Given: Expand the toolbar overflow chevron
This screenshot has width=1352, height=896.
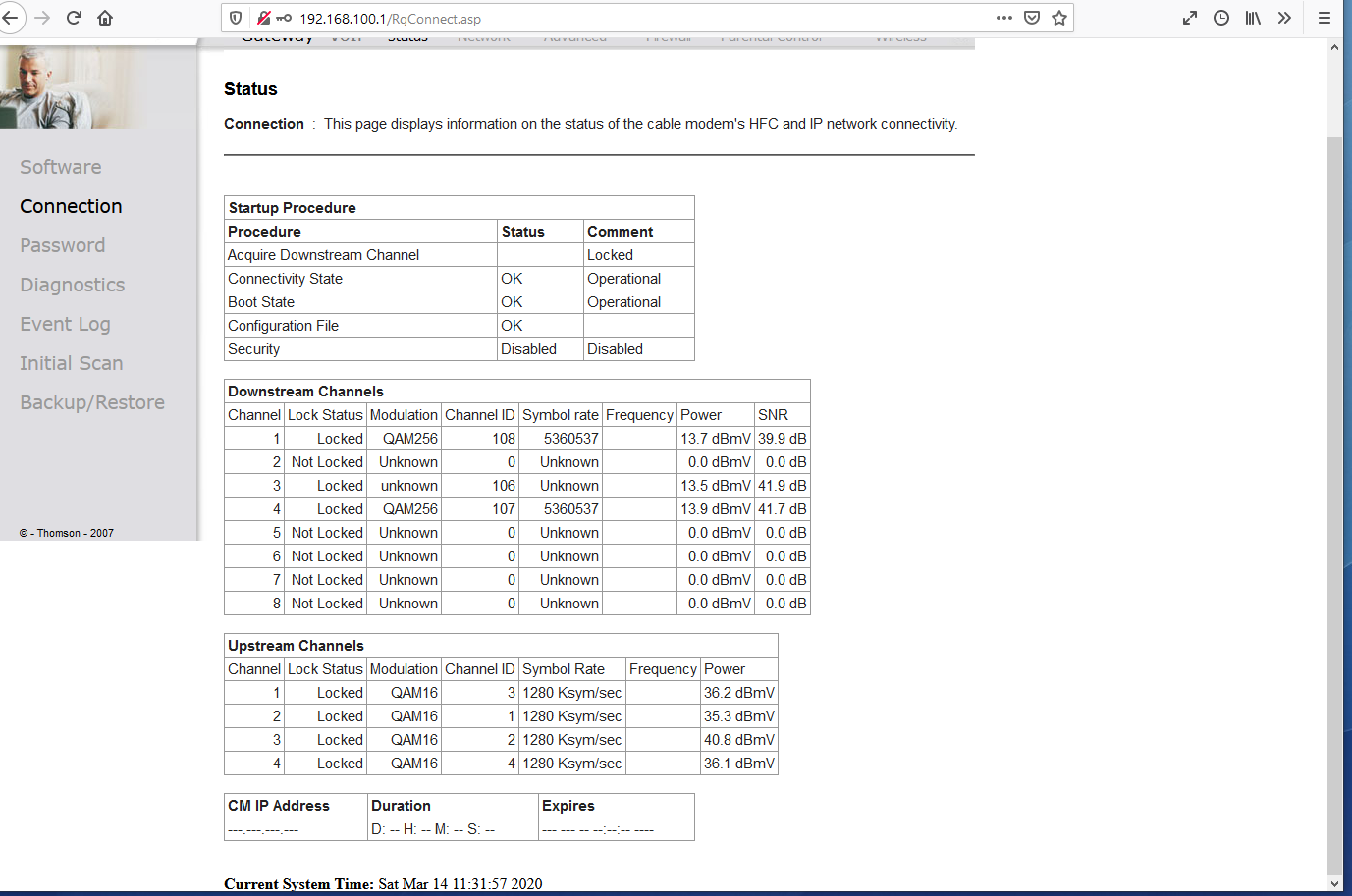Looking at the screenshot, I should pos(1284,18).
